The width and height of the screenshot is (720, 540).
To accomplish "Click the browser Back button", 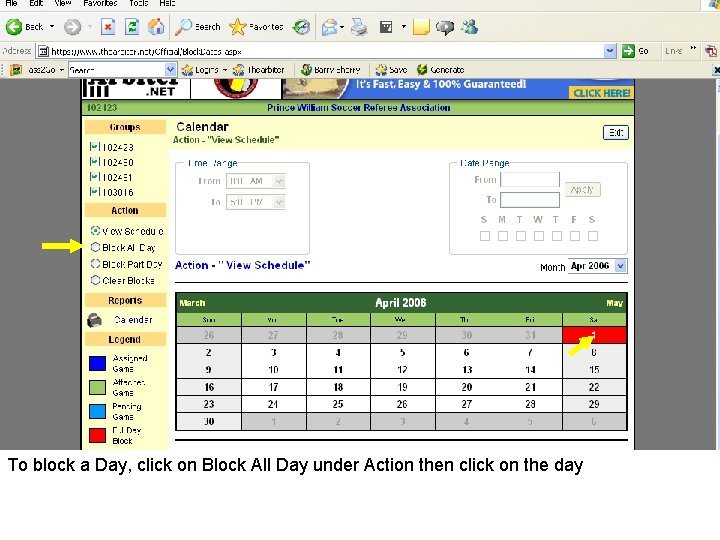I will (24, 27).
